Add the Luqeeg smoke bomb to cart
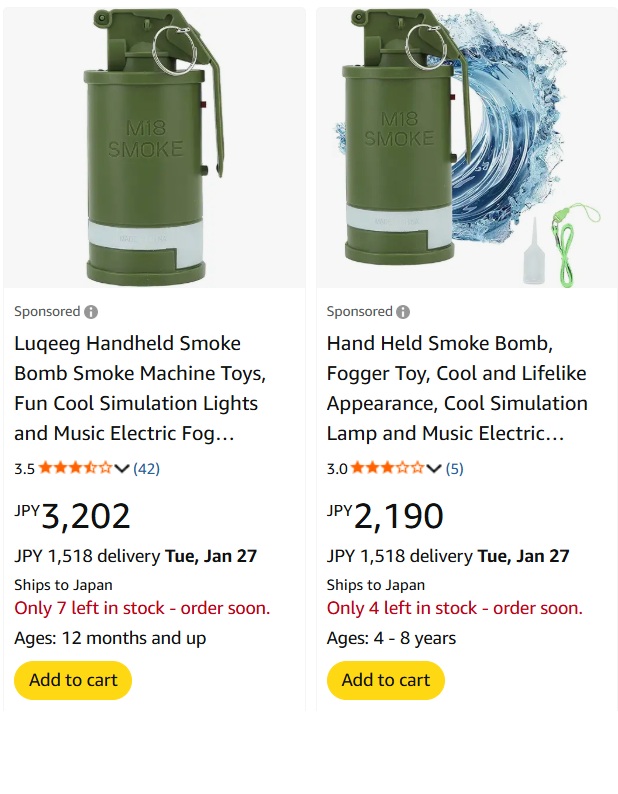618x794 pixels. [73, 680]
